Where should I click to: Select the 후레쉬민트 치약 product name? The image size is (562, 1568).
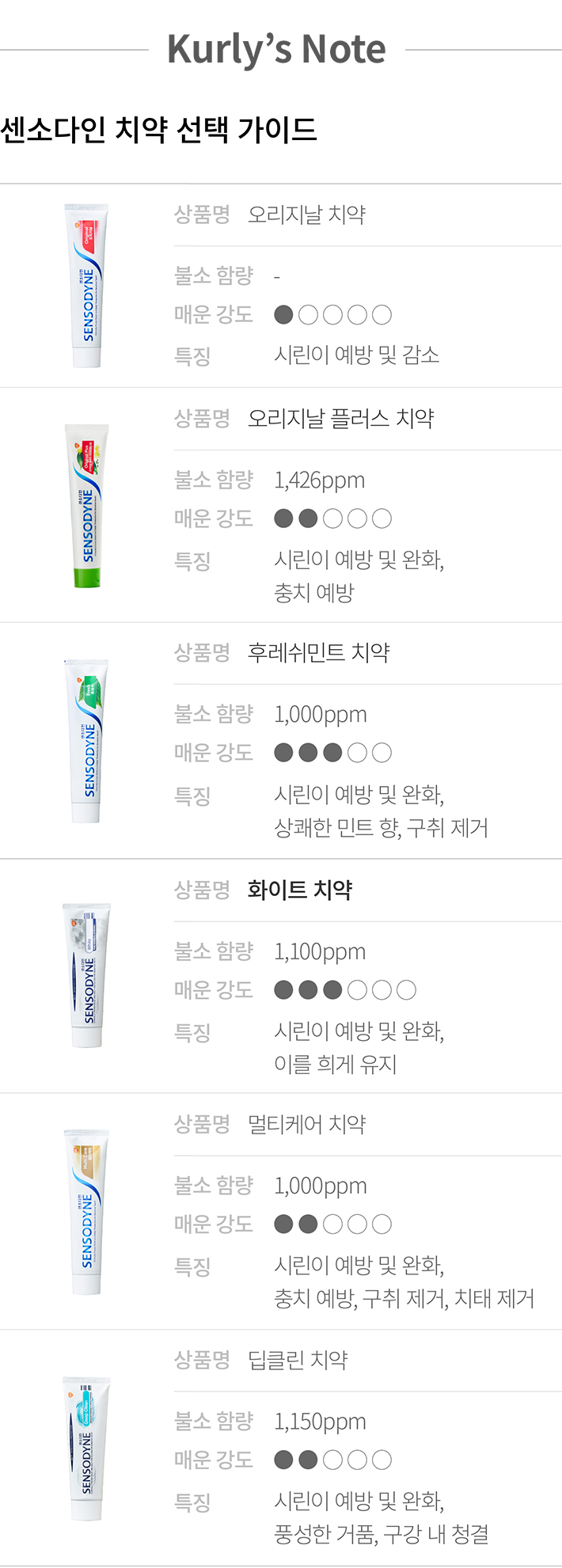(x=318, y=653)
